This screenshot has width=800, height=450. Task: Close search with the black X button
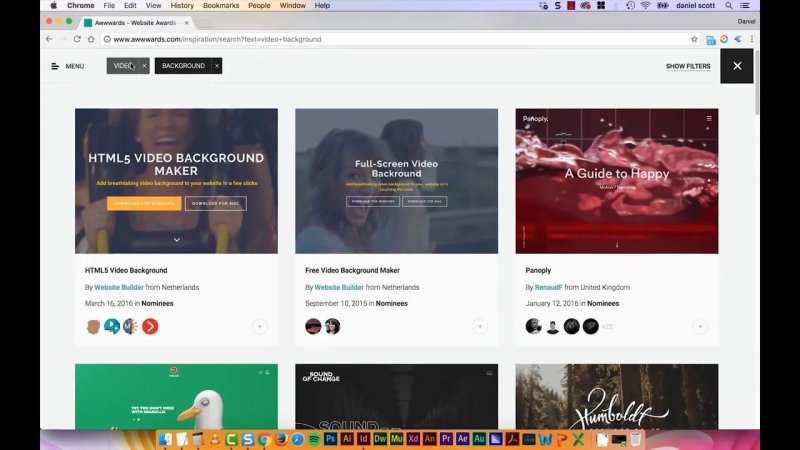point(737,66)
